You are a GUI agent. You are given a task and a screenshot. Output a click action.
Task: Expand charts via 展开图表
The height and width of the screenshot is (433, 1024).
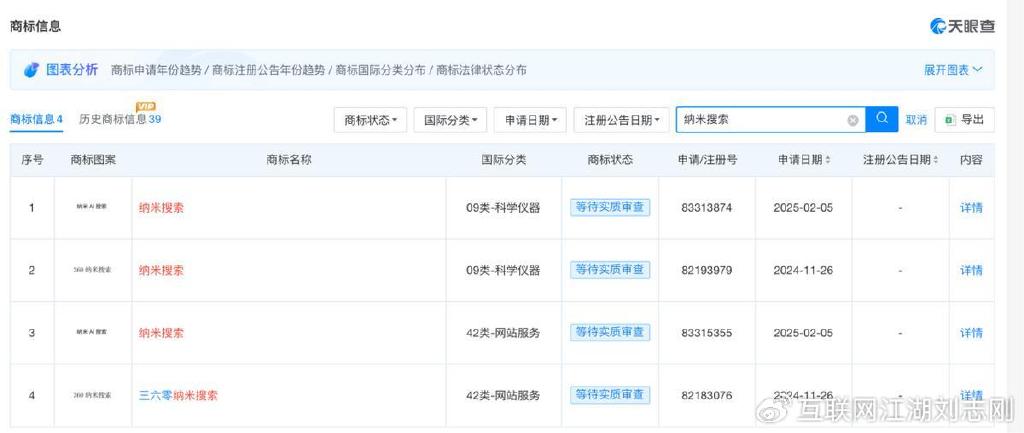click(953, 70)
